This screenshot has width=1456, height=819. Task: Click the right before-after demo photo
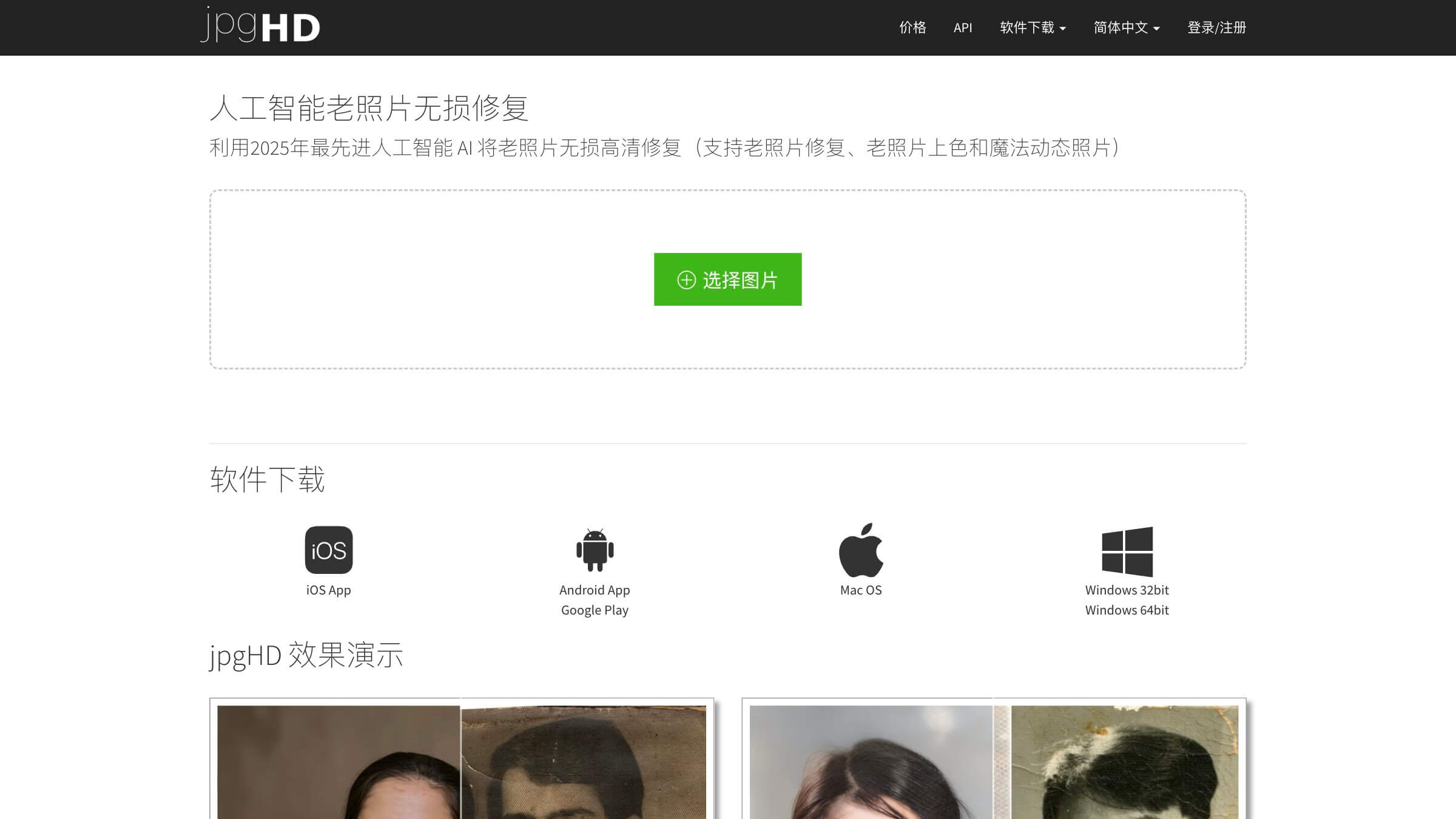994,761
